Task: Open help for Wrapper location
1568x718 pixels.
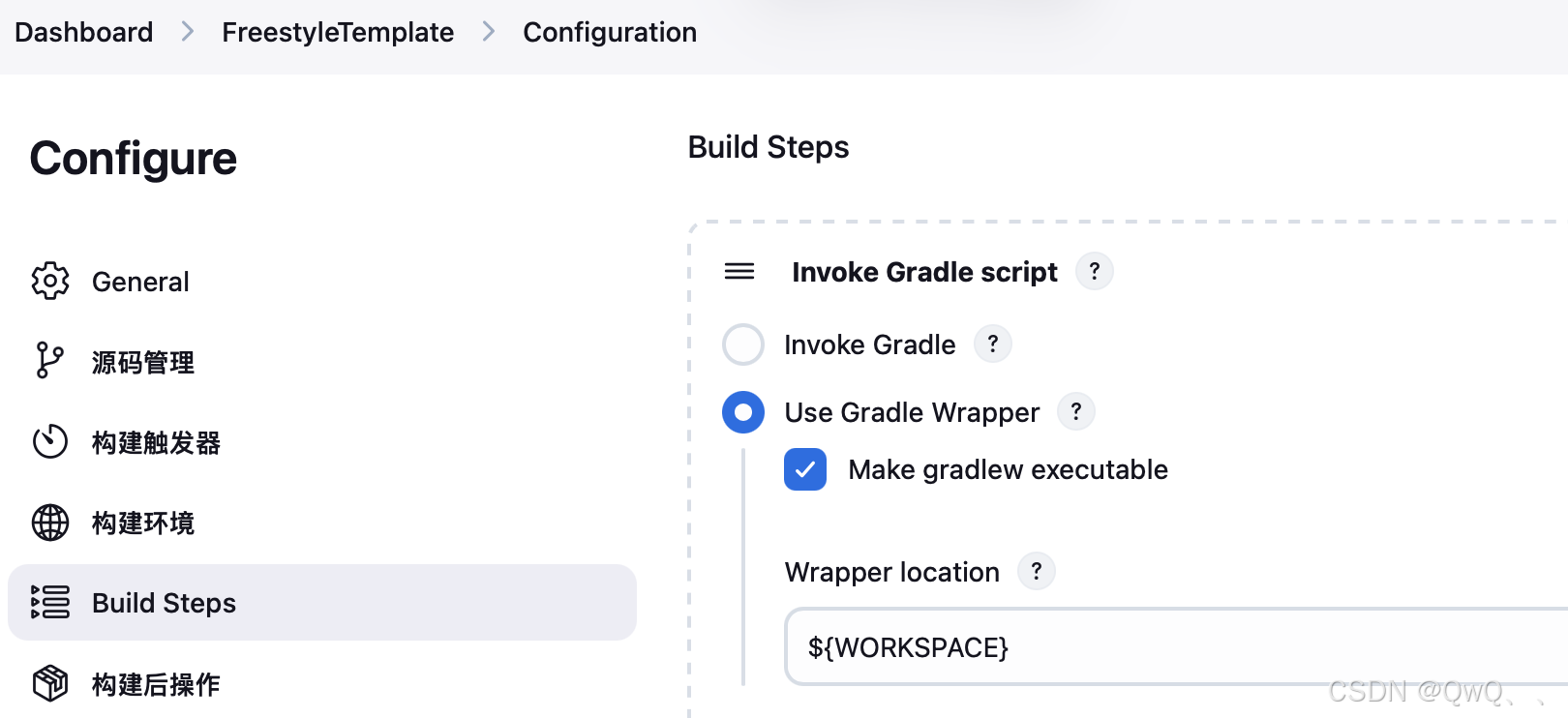Action: (1037, 571)
